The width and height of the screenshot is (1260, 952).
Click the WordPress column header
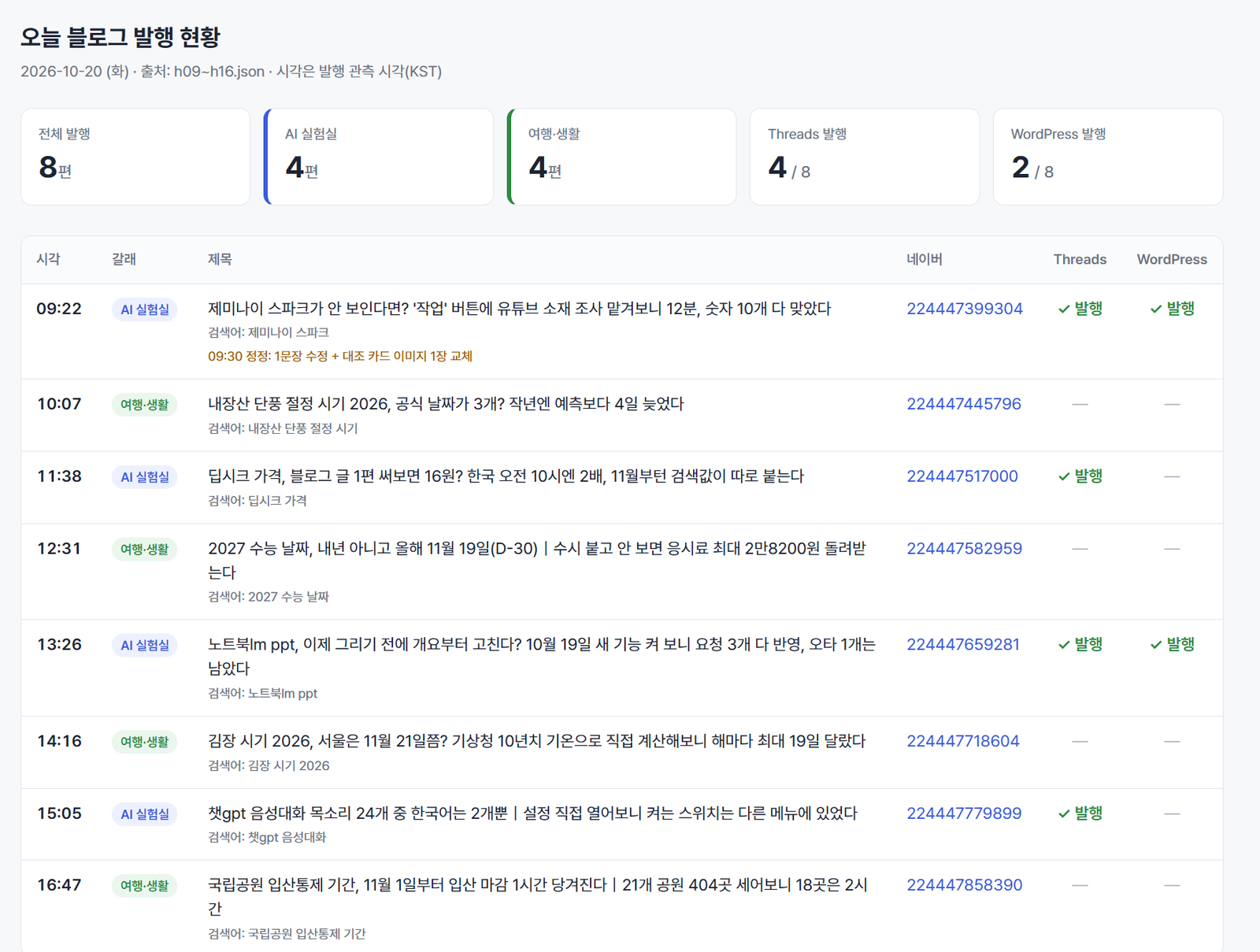[x=1172, y=259]
